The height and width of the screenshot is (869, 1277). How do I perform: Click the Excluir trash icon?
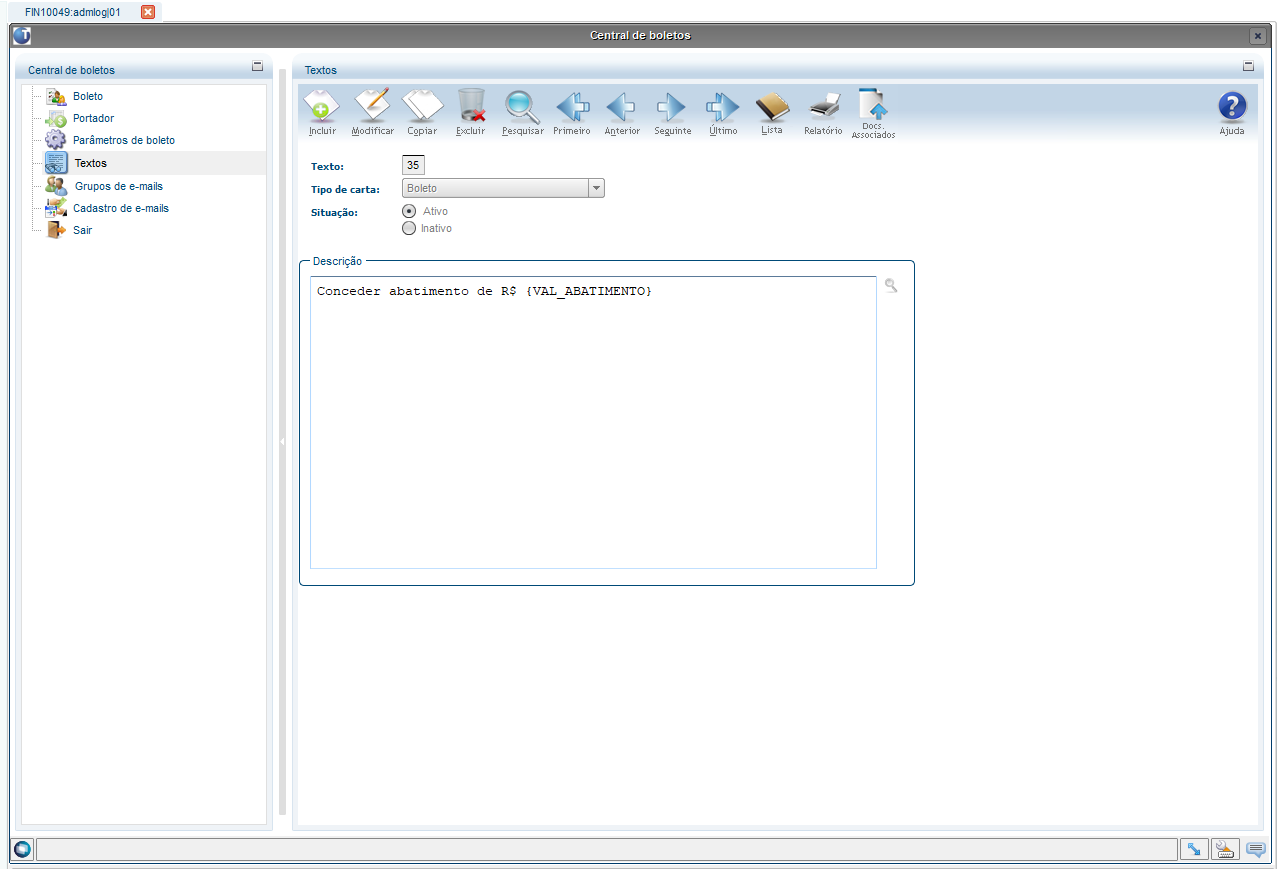pos(471,105)
